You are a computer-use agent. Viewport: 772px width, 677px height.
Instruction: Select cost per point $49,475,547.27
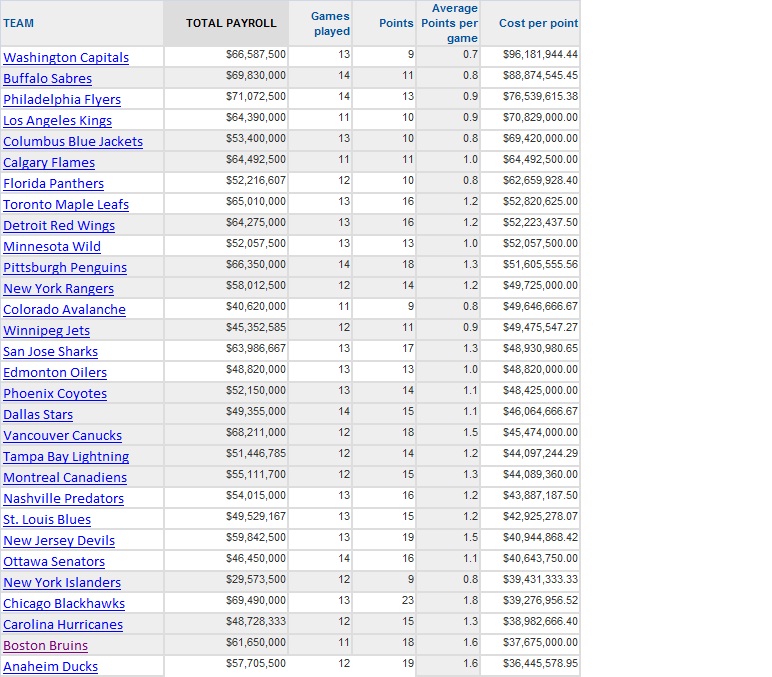(540, 327)
